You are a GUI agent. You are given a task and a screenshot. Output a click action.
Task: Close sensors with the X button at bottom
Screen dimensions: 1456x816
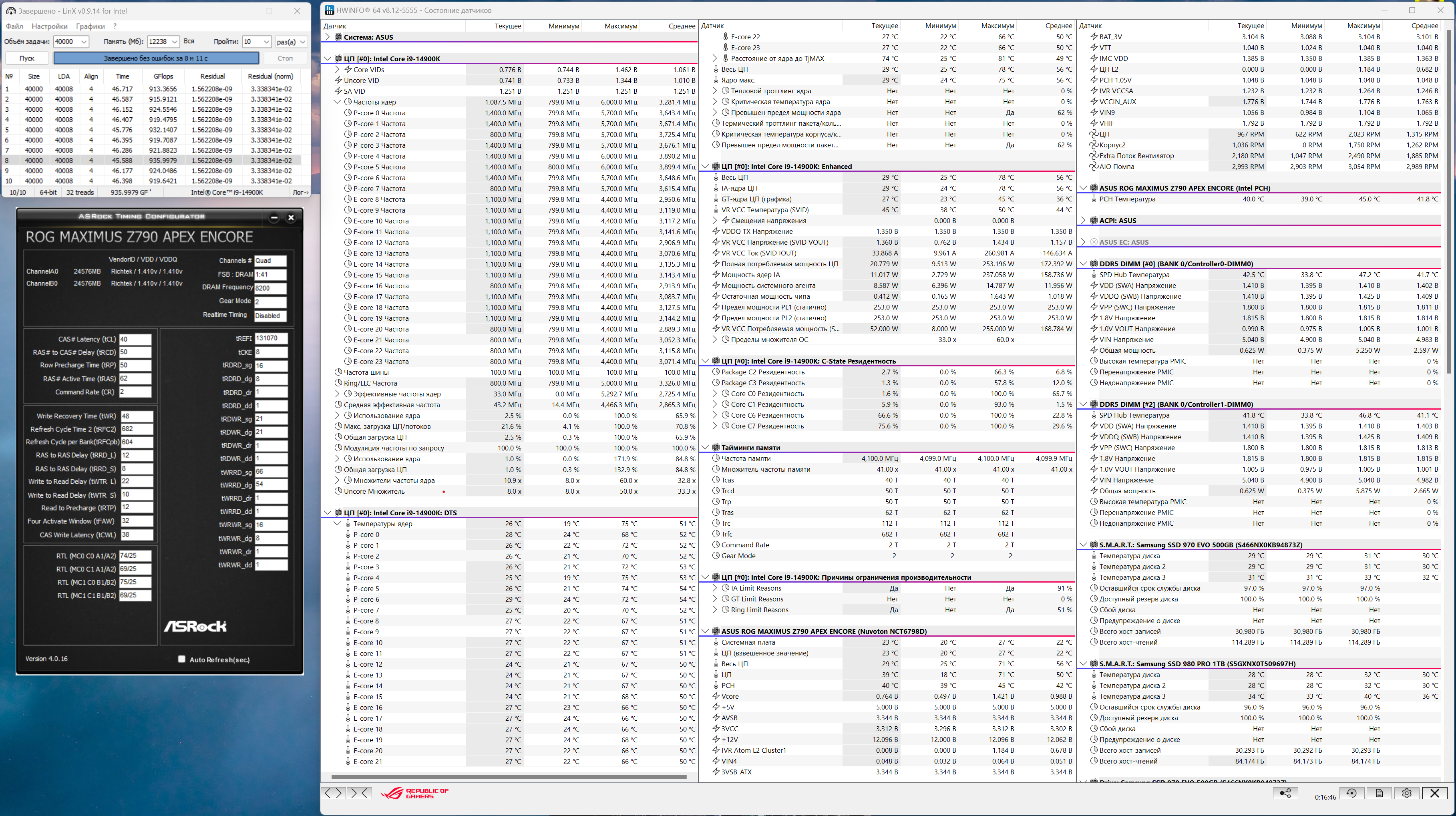(1434, 793)
